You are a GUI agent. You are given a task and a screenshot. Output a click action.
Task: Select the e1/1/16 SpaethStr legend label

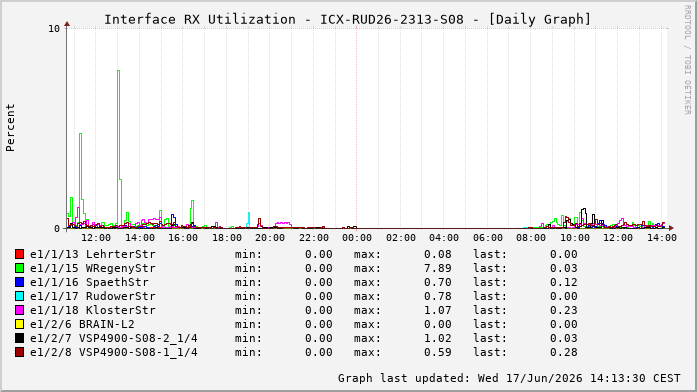89,282
